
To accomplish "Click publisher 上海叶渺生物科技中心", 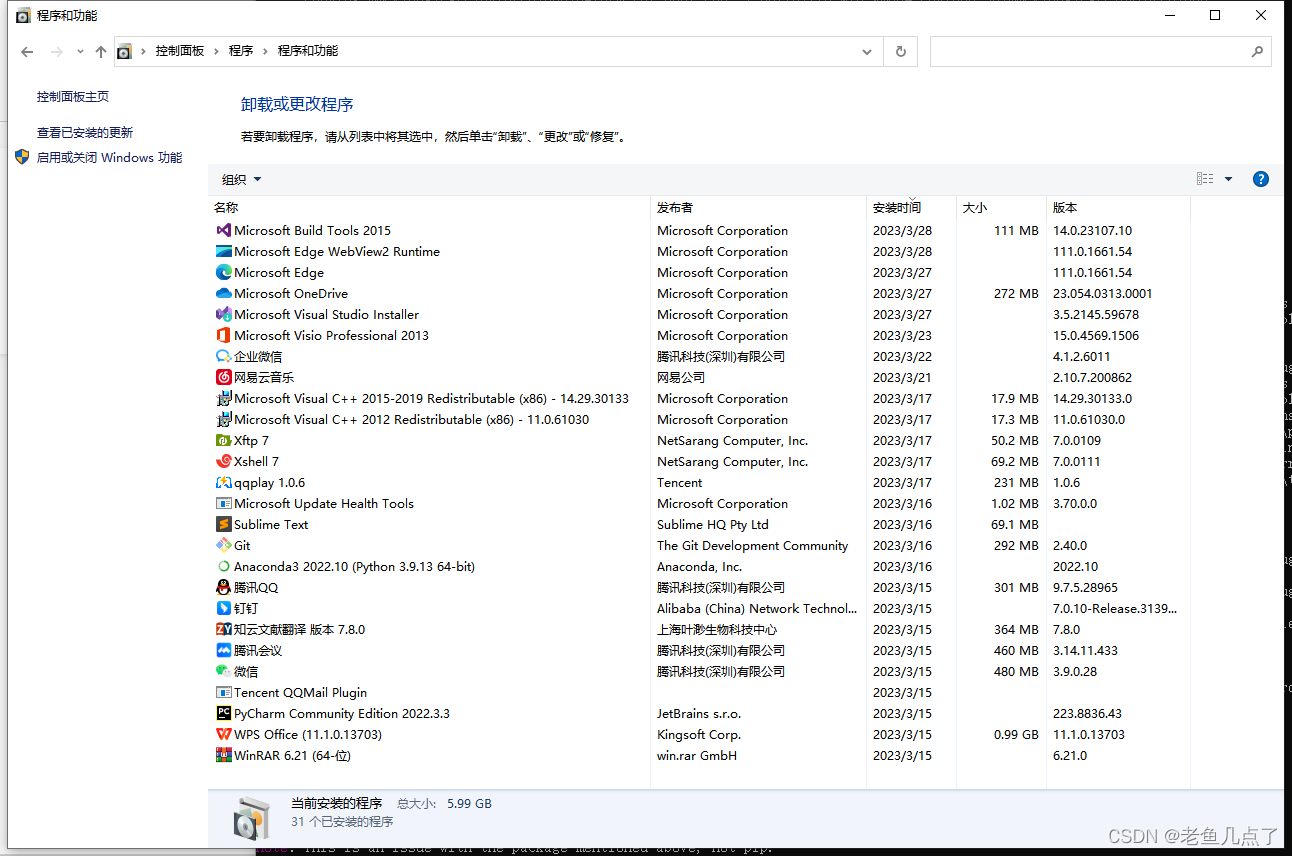I will (x=717, y=629).
